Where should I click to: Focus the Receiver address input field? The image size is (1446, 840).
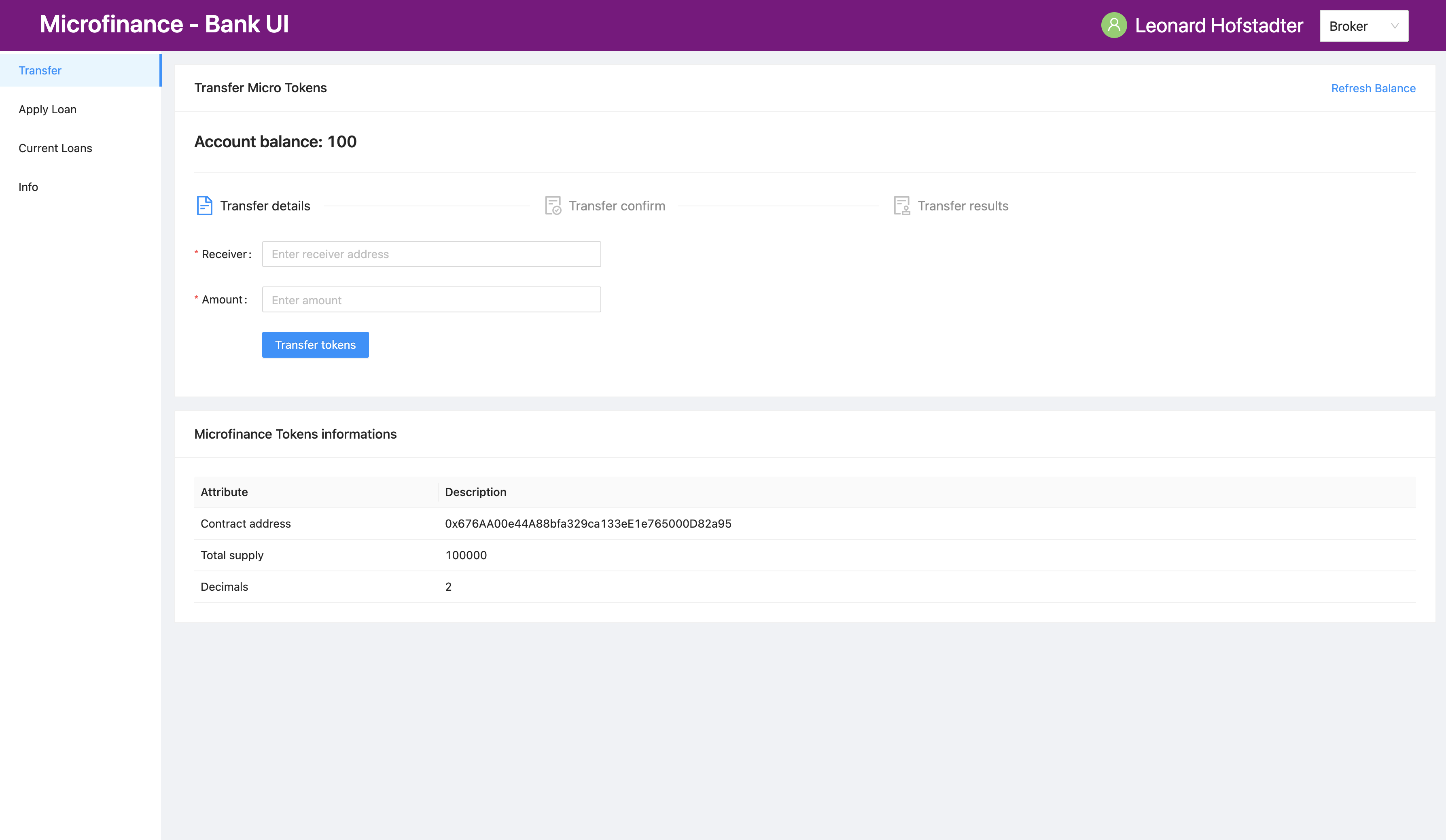tap(432, 254)
